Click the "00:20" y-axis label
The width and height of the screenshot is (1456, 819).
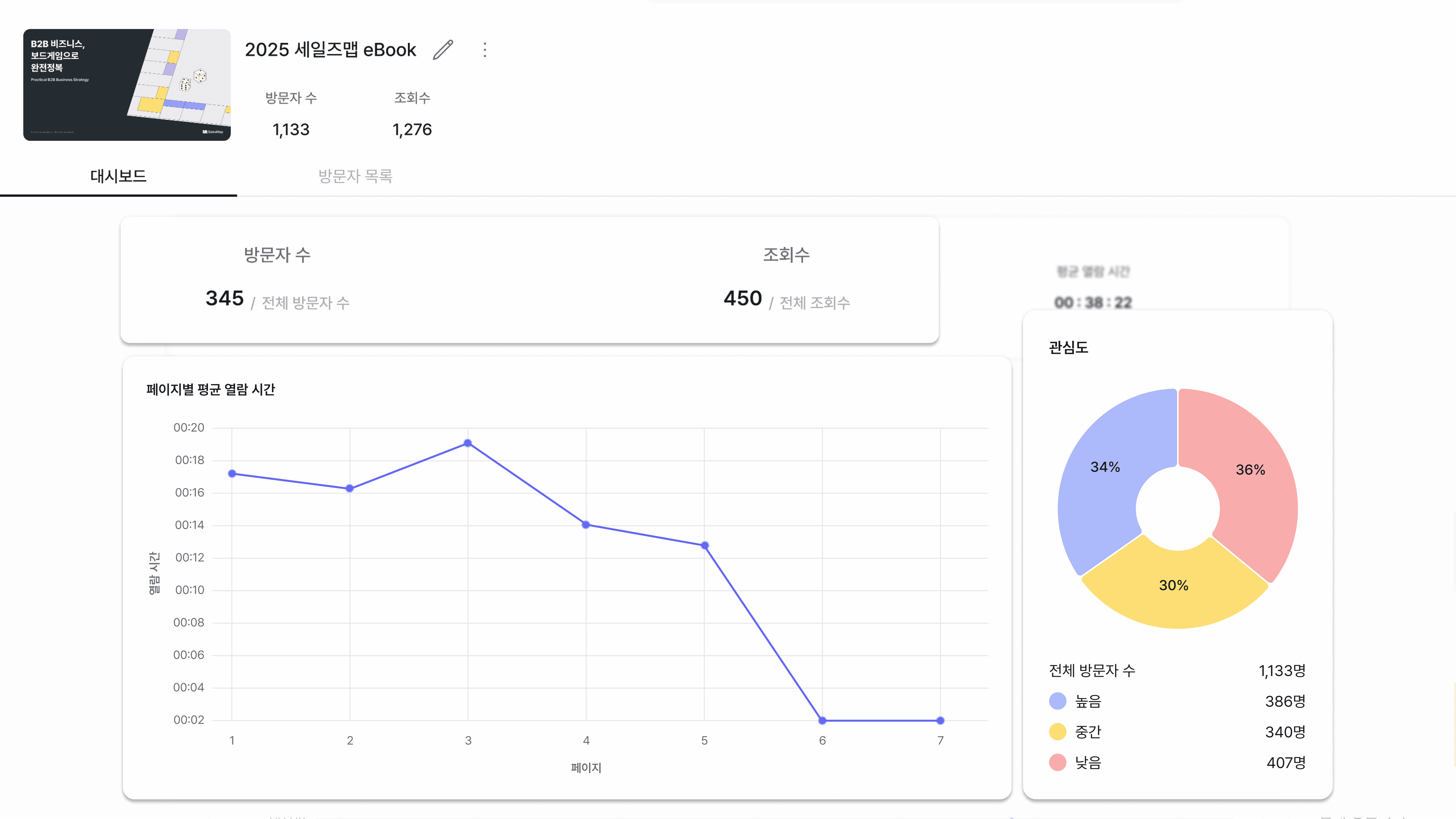189,428
